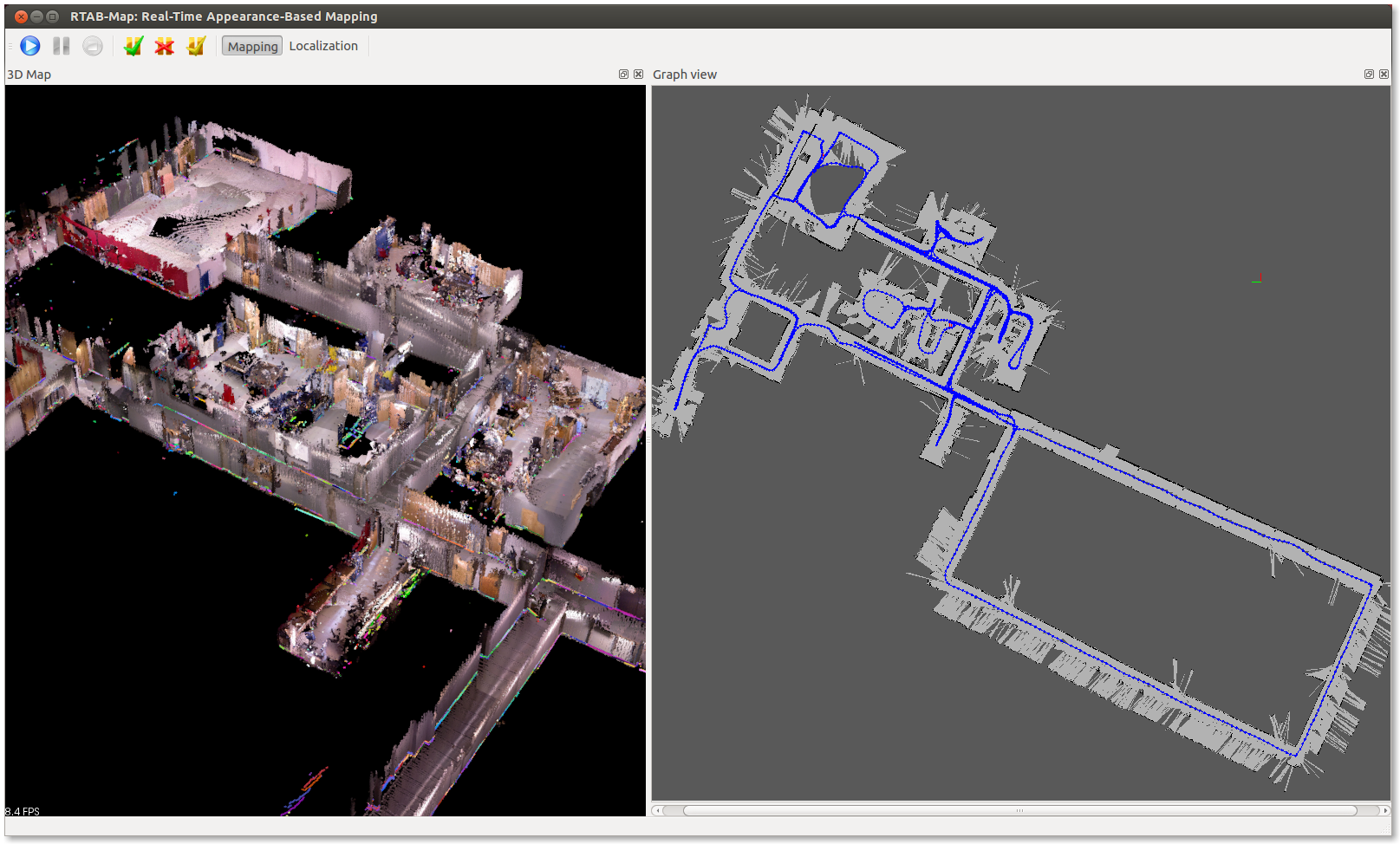The height and width of the screenshot is (844, 1400).
Task: Close the 3D Map panel
Action: point(639,75)
